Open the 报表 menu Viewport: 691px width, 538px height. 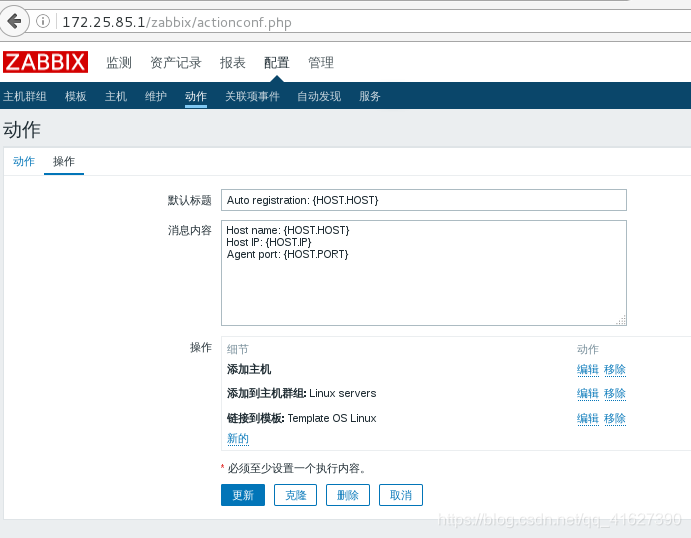tap(233, 63)
